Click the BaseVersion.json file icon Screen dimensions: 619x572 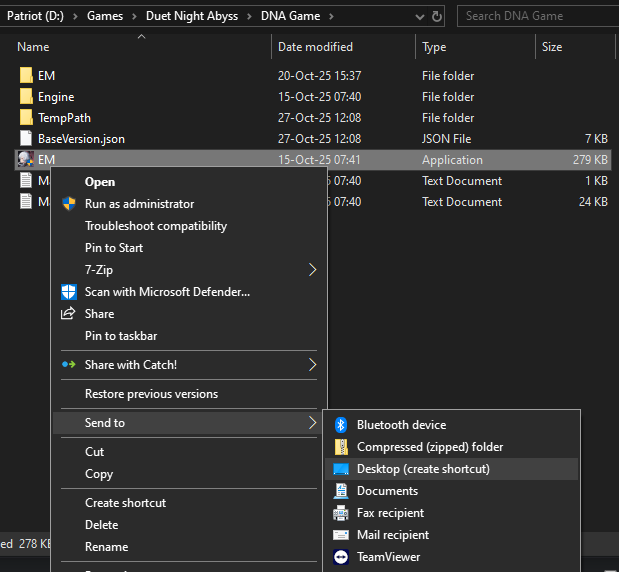(26, 138)
